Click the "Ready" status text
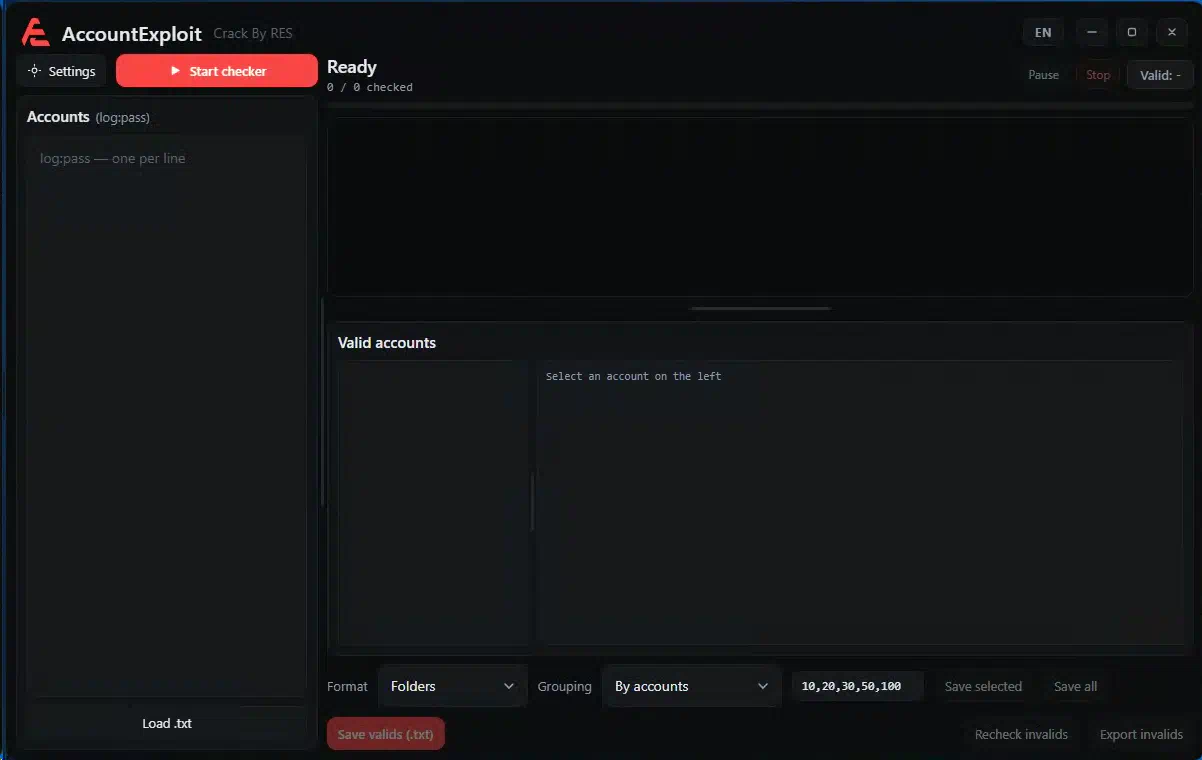Image resolution: width=1202 pixels, height=760 pixels. point(352,67)
